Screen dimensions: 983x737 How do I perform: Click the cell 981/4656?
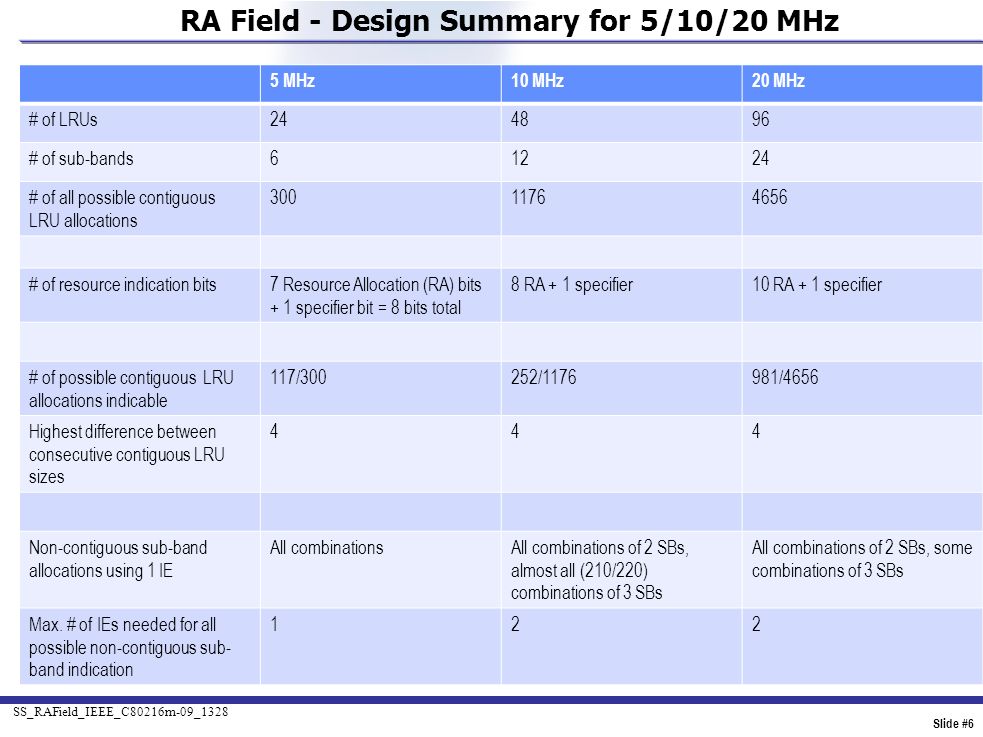pyautogui.click(x=862, y=388)
